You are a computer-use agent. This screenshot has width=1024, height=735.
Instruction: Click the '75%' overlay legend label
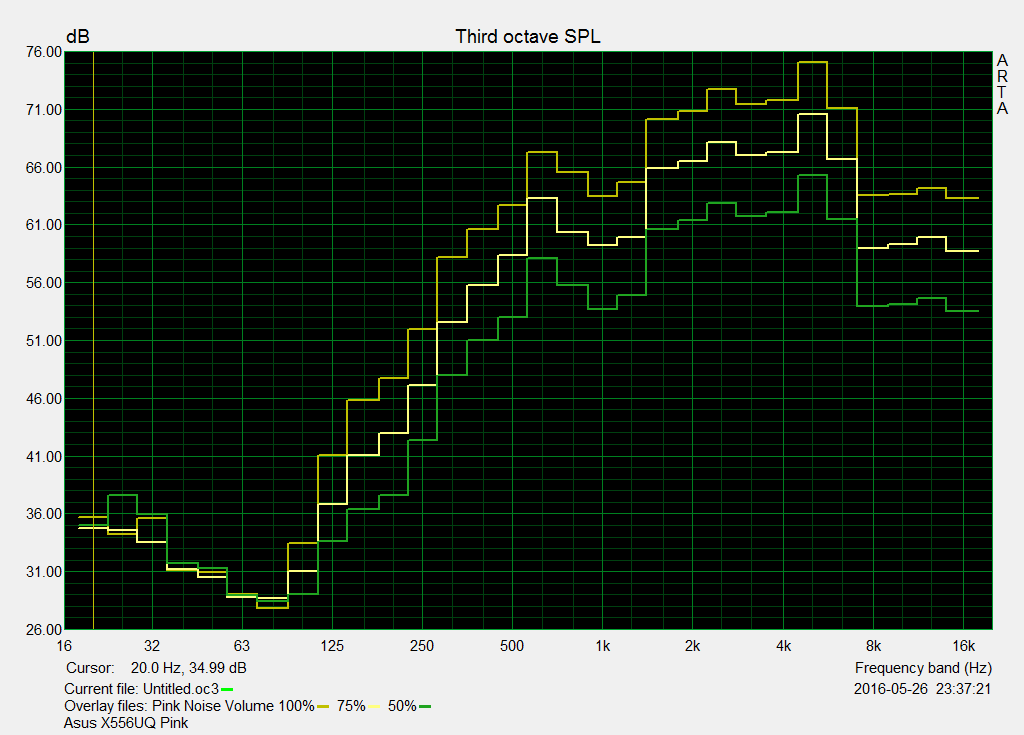(351, 706)
